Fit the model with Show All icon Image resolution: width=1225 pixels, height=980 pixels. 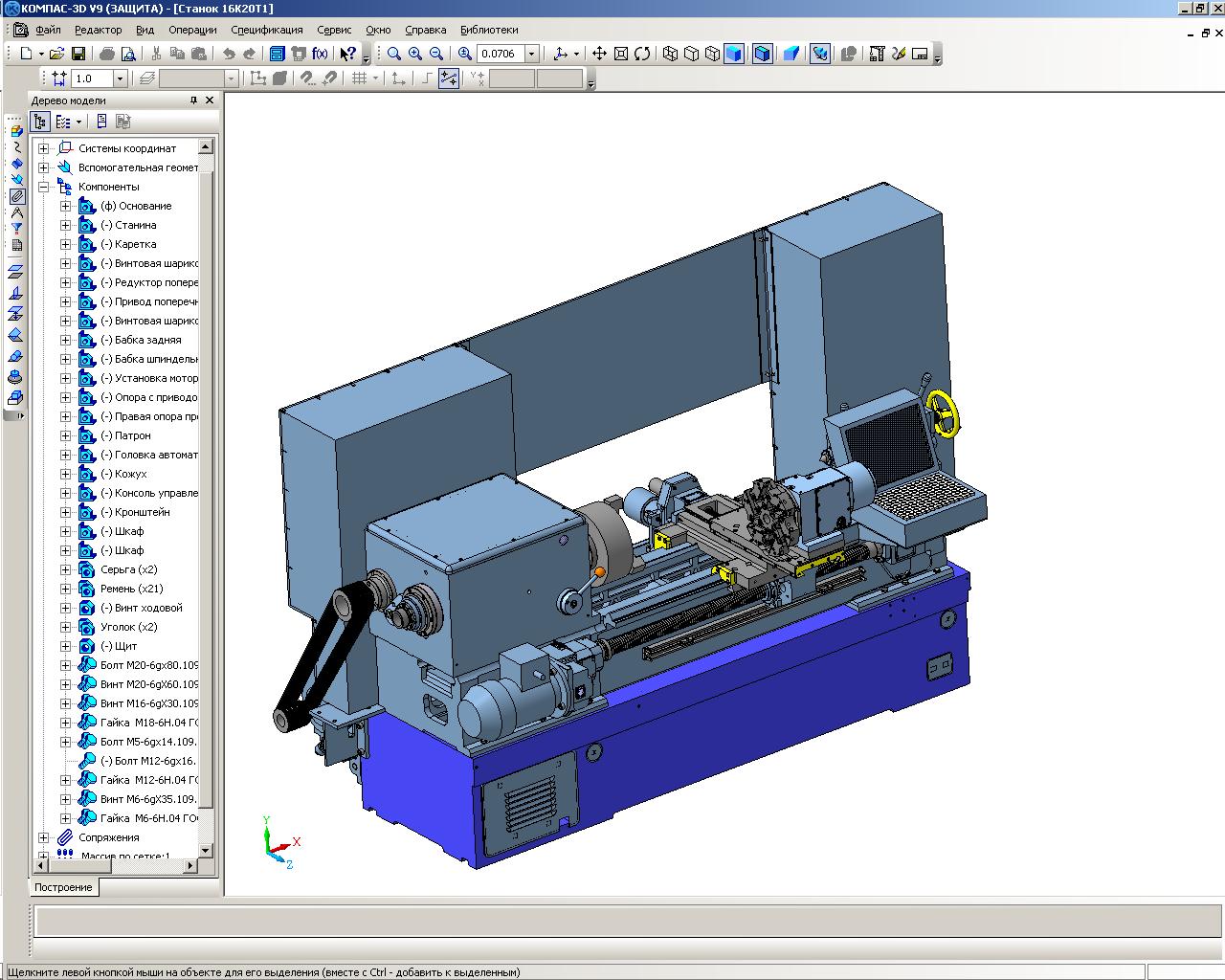(x=620, y=54)
